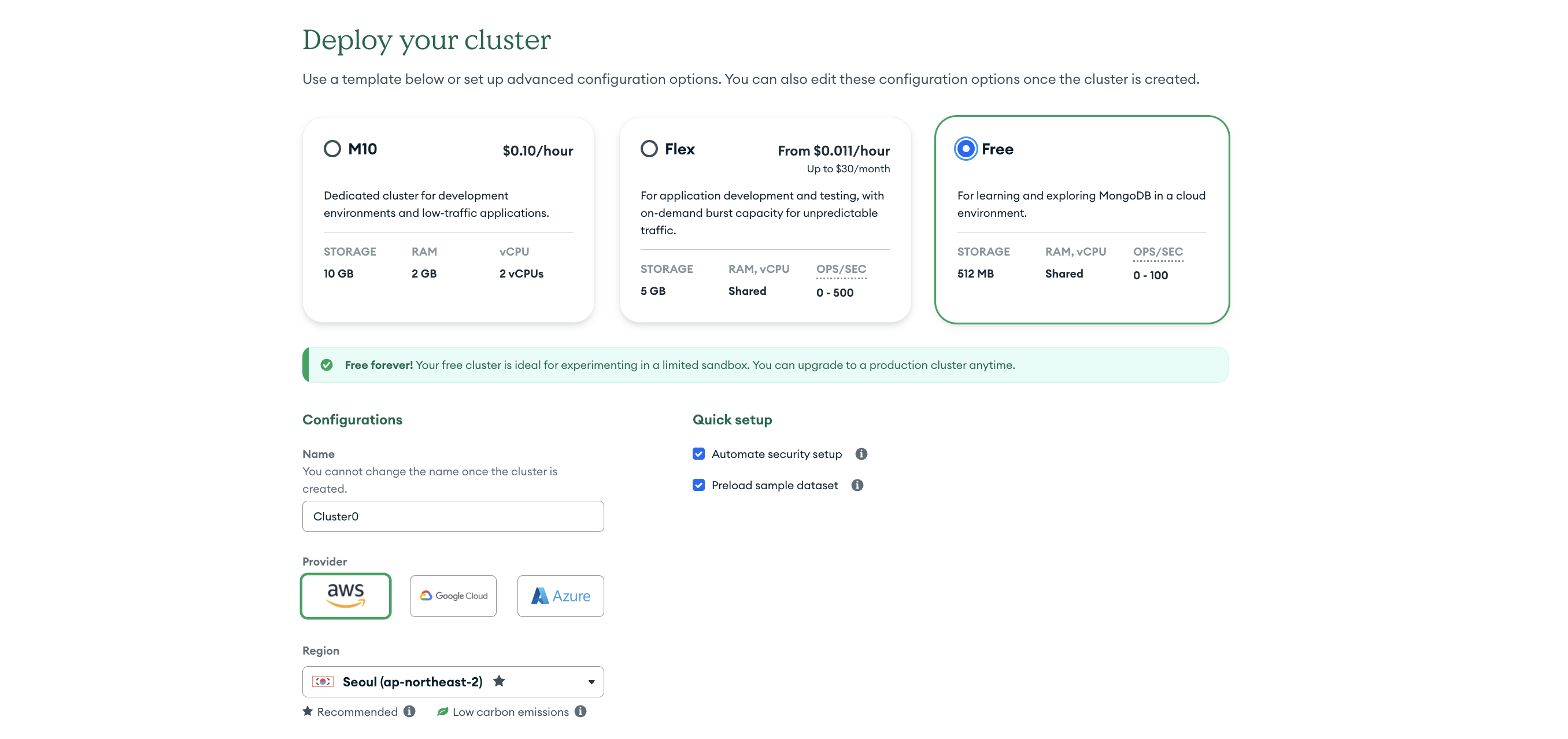Click the Region dropdown caret arrow

coord(591,682)
